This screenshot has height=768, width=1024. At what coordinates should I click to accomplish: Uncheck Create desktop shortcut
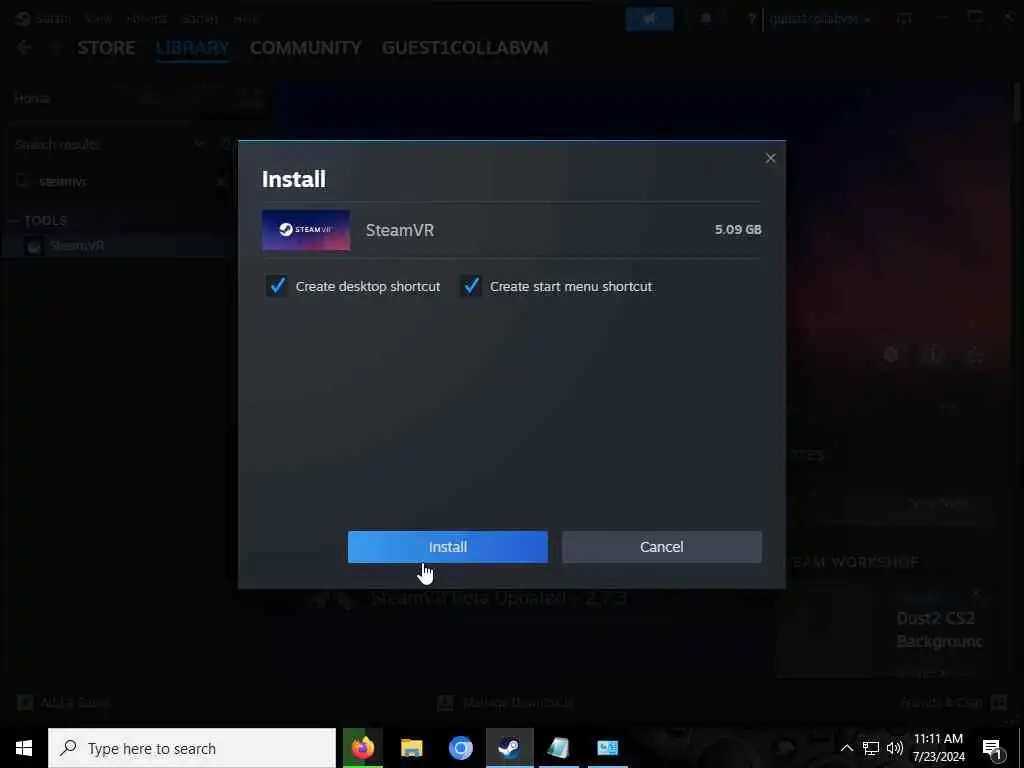[x=278, y=286]
